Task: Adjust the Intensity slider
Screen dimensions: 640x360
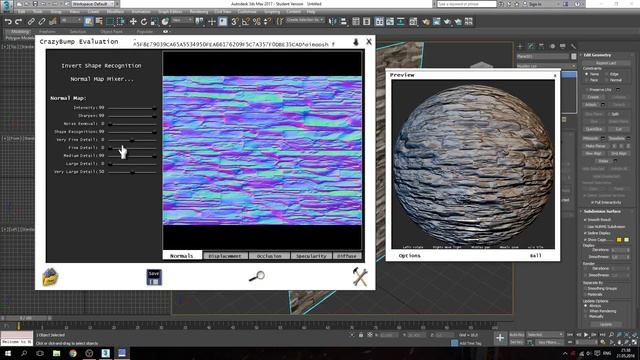Action: tap(132, 108)
